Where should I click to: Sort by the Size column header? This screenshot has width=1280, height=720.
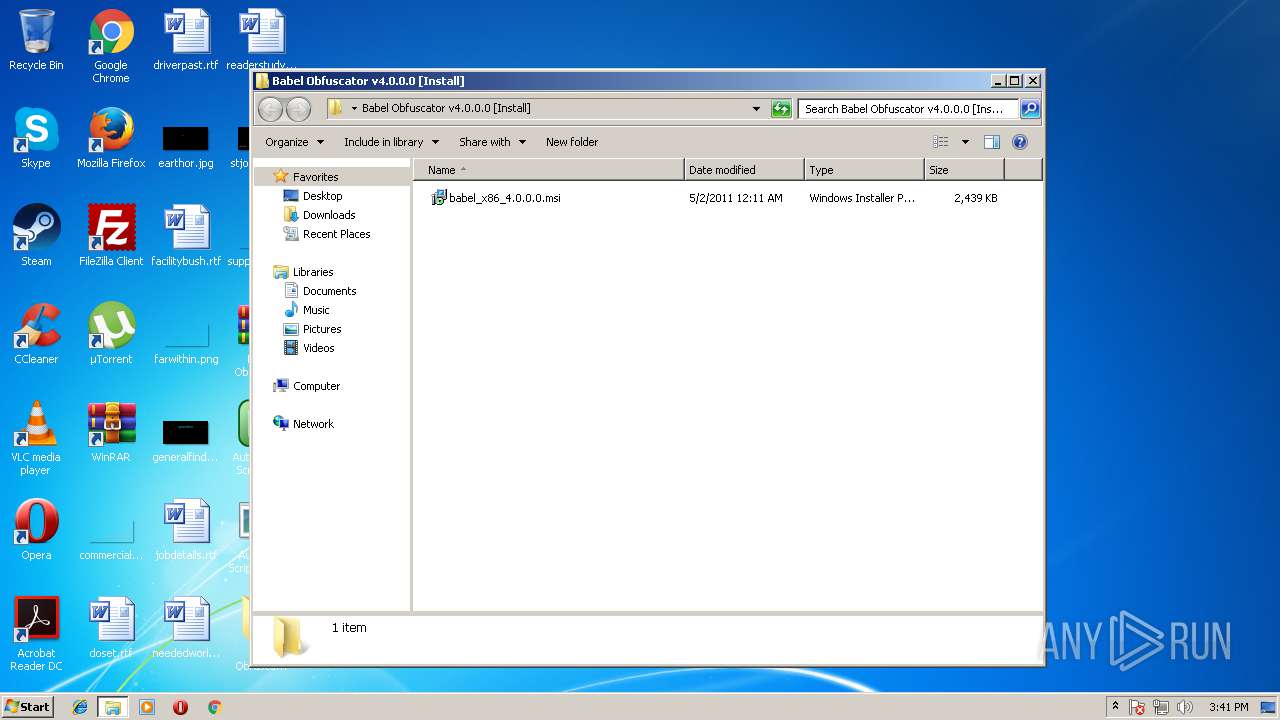click(x=964, y=170)
